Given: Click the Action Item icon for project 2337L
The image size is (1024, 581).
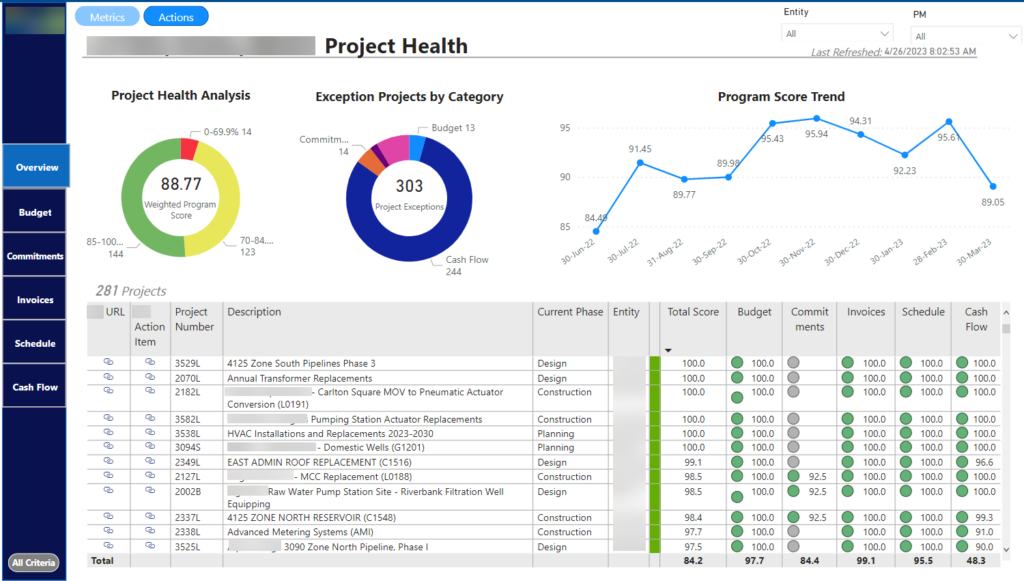Looking at the screenshot, I should coord(150,517).
